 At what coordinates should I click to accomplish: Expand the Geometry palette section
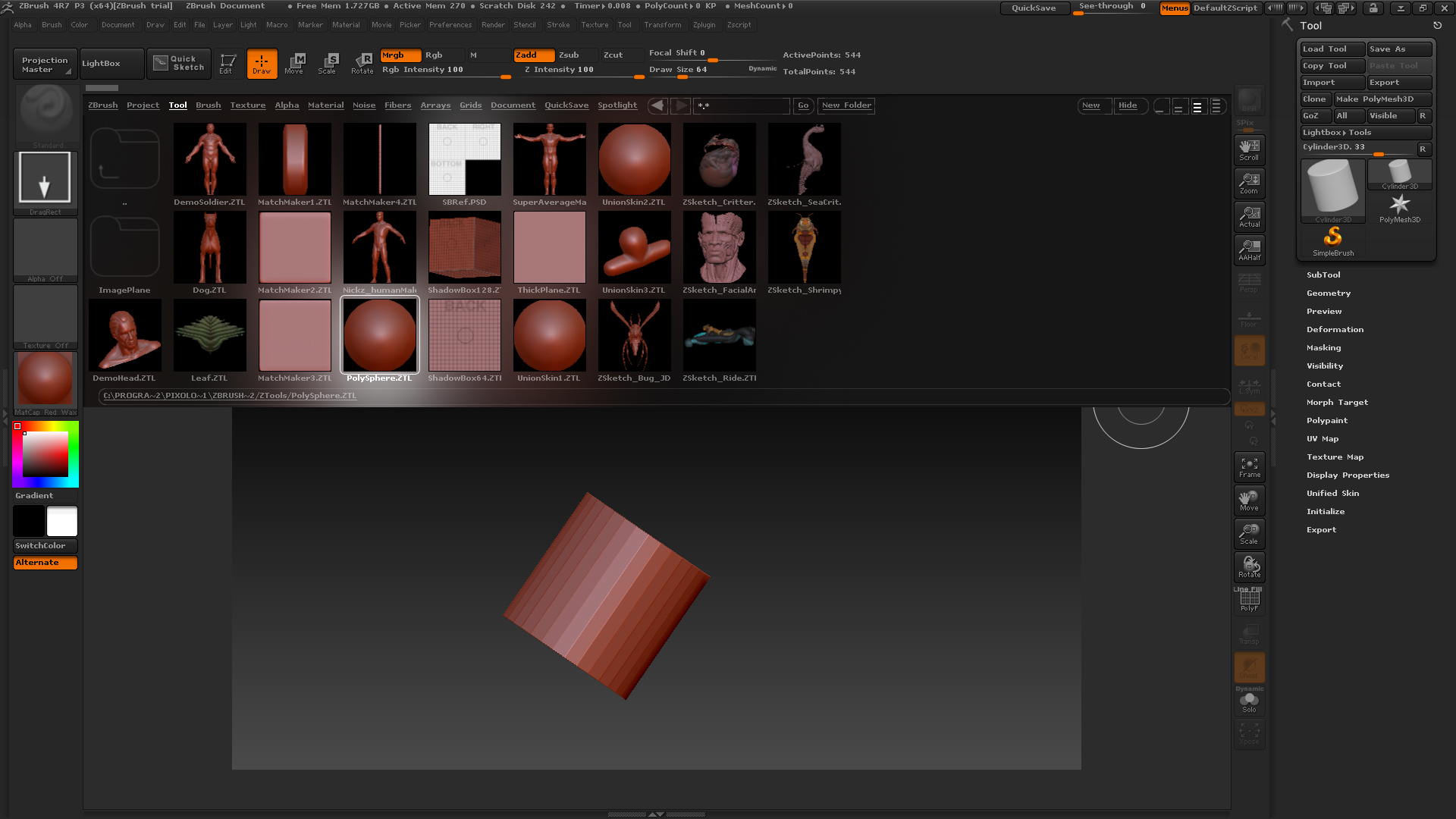pos(1329,293)
